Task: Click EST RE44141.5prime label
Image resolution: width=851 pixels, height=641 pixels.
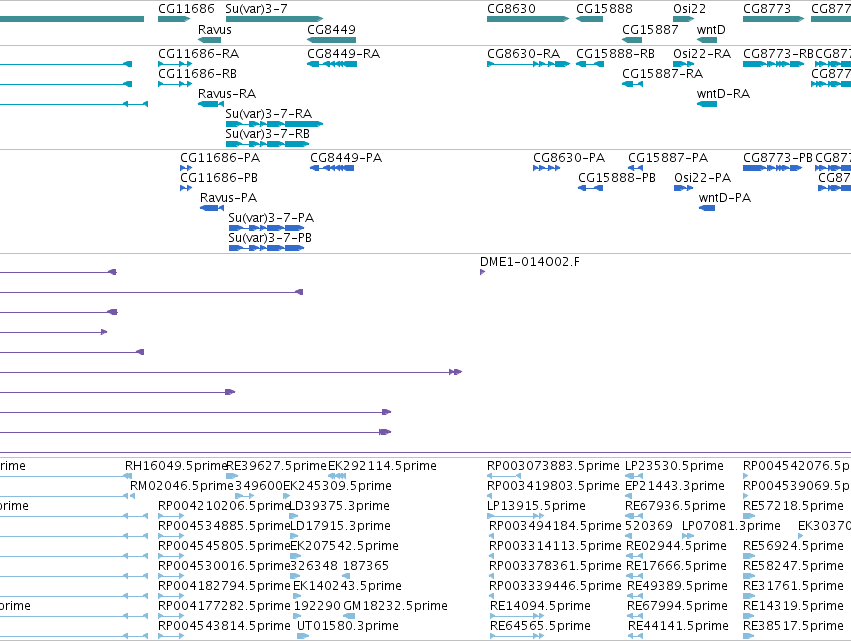Action: pos(678,626)
